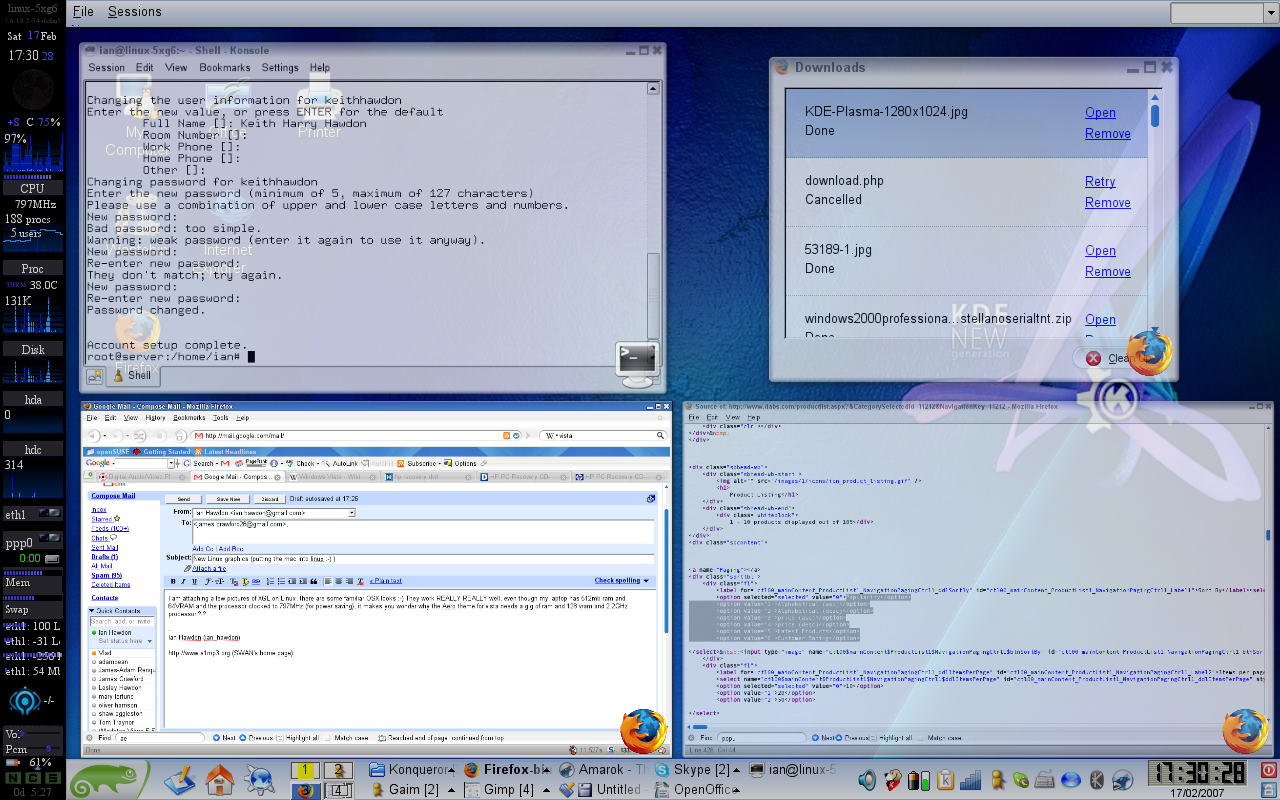Remove KDE-Plasma-1280x1024.jpg from Downloads
The image size is (1280, 800).
point(1108,134)
